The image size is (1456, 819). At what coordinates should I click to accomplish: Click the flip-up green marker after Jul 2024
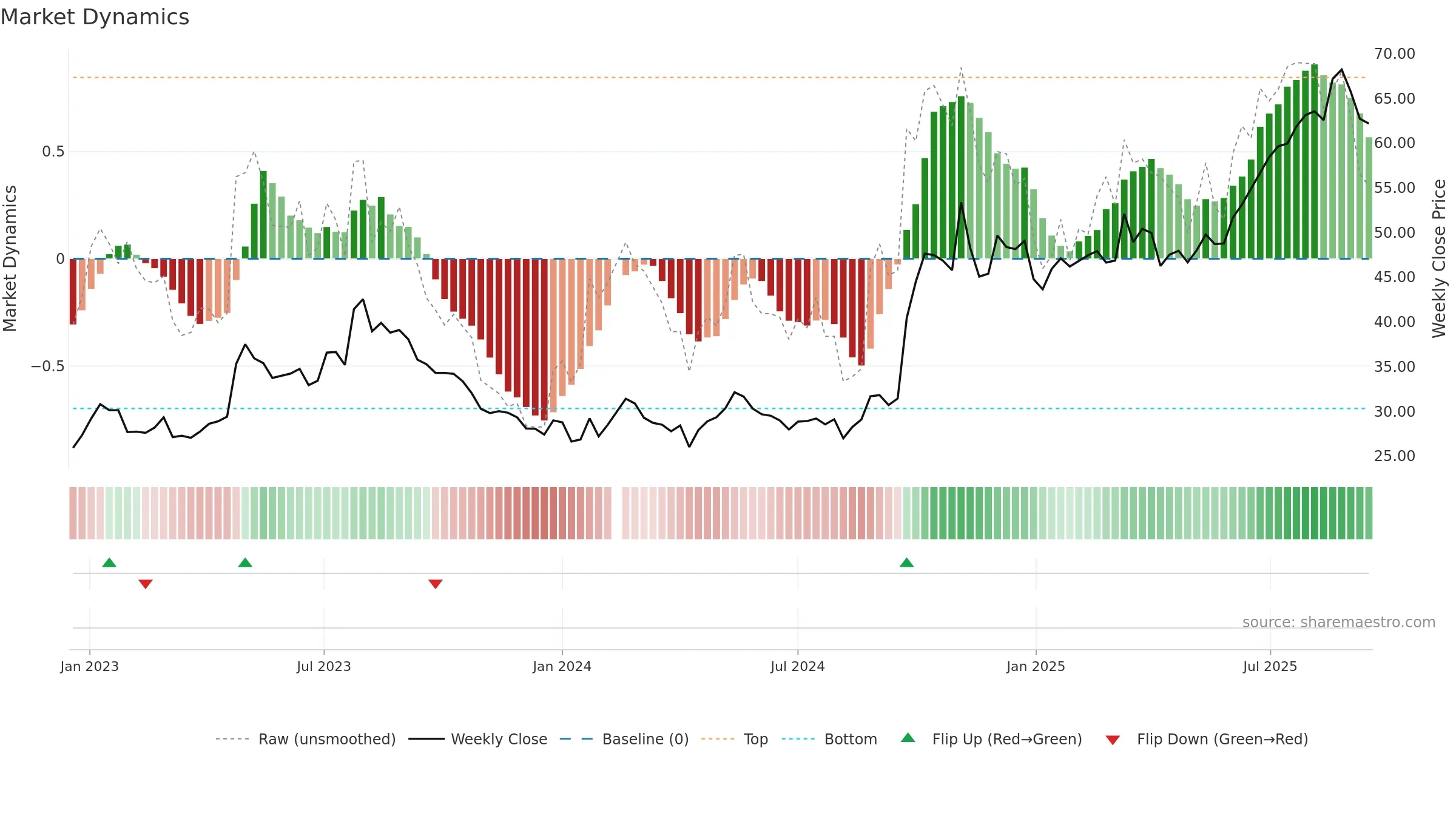(906, 562)
